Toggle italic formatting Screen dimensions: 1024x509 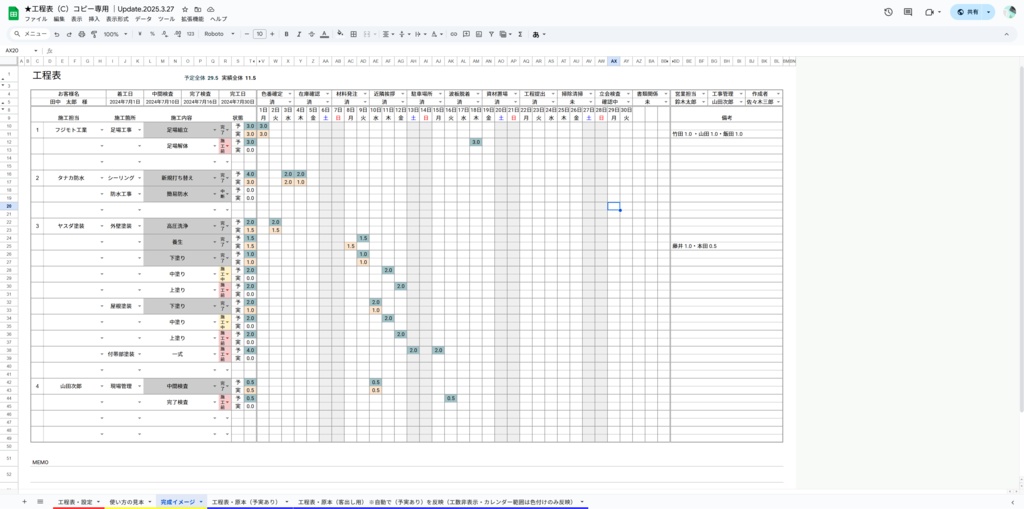[x=298, y=34]
